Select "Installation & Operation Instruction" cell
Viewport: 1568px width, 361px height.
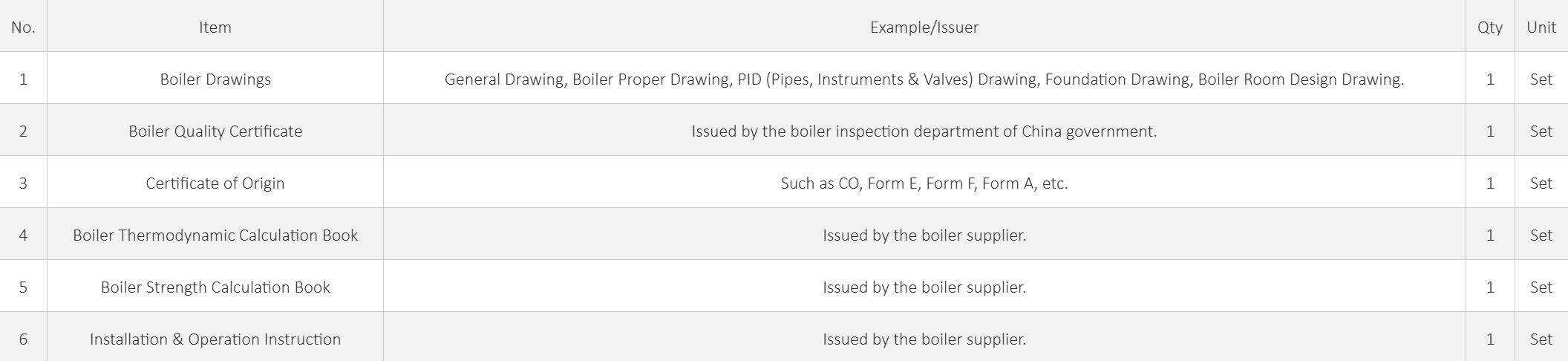[215, 339]
